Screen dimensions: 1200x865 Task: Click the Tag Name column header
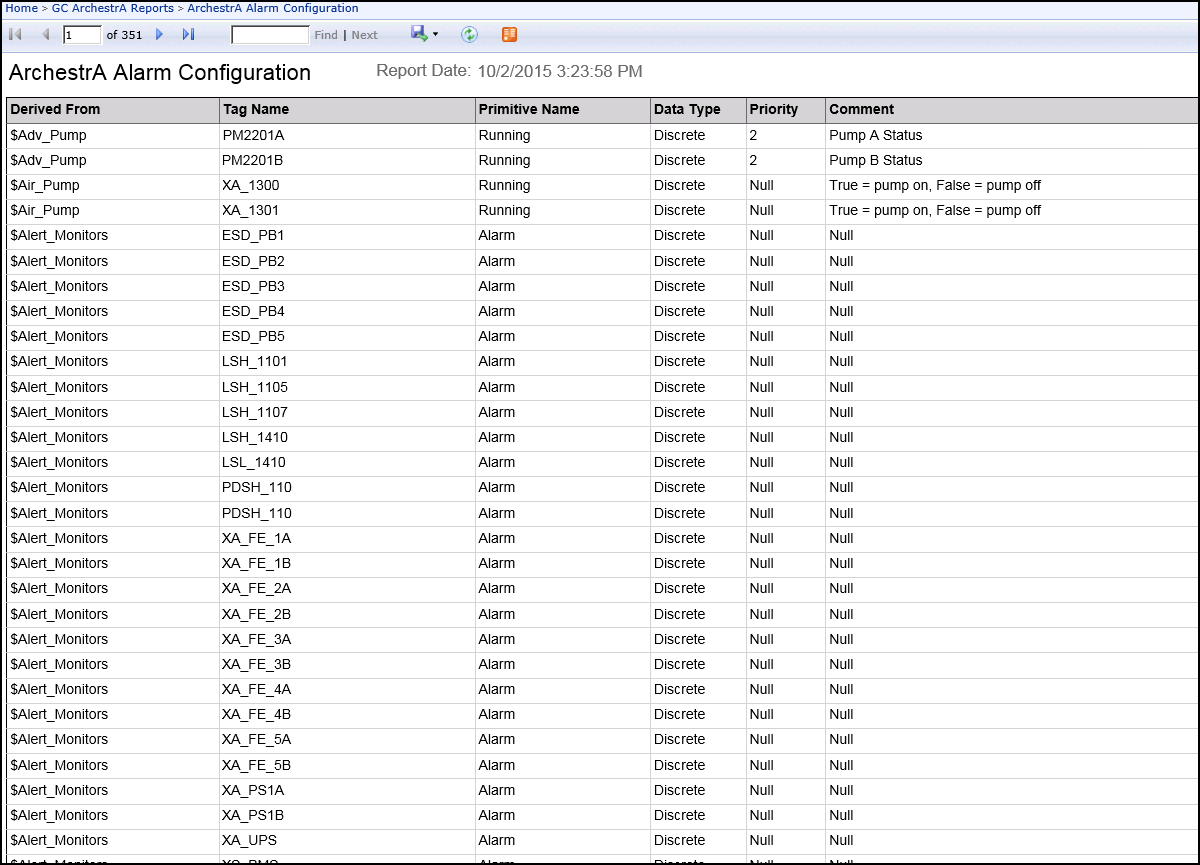tap(255, 110)
